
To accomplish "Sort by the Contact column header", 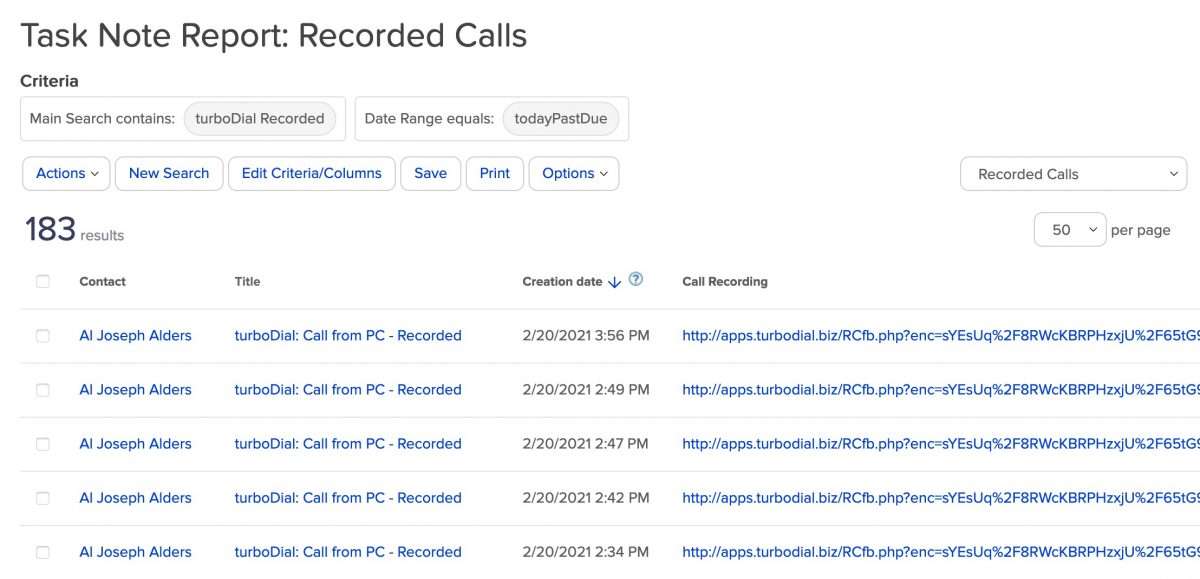I will (x=103, y=282).
